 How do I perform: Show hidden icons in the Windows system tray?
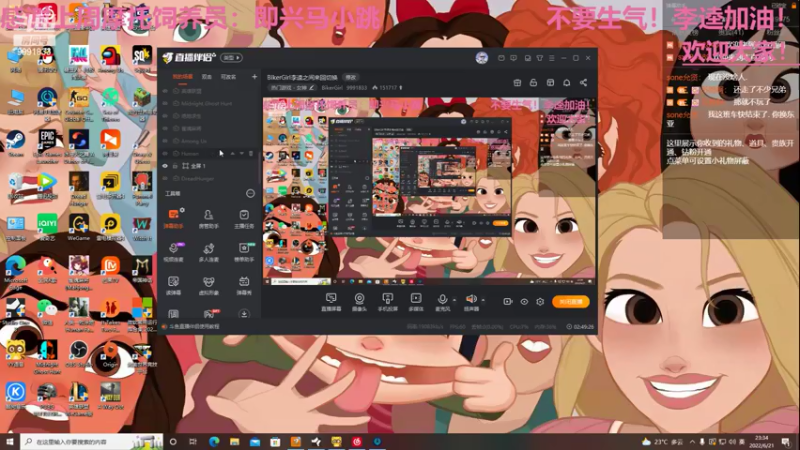pos(692,442)
